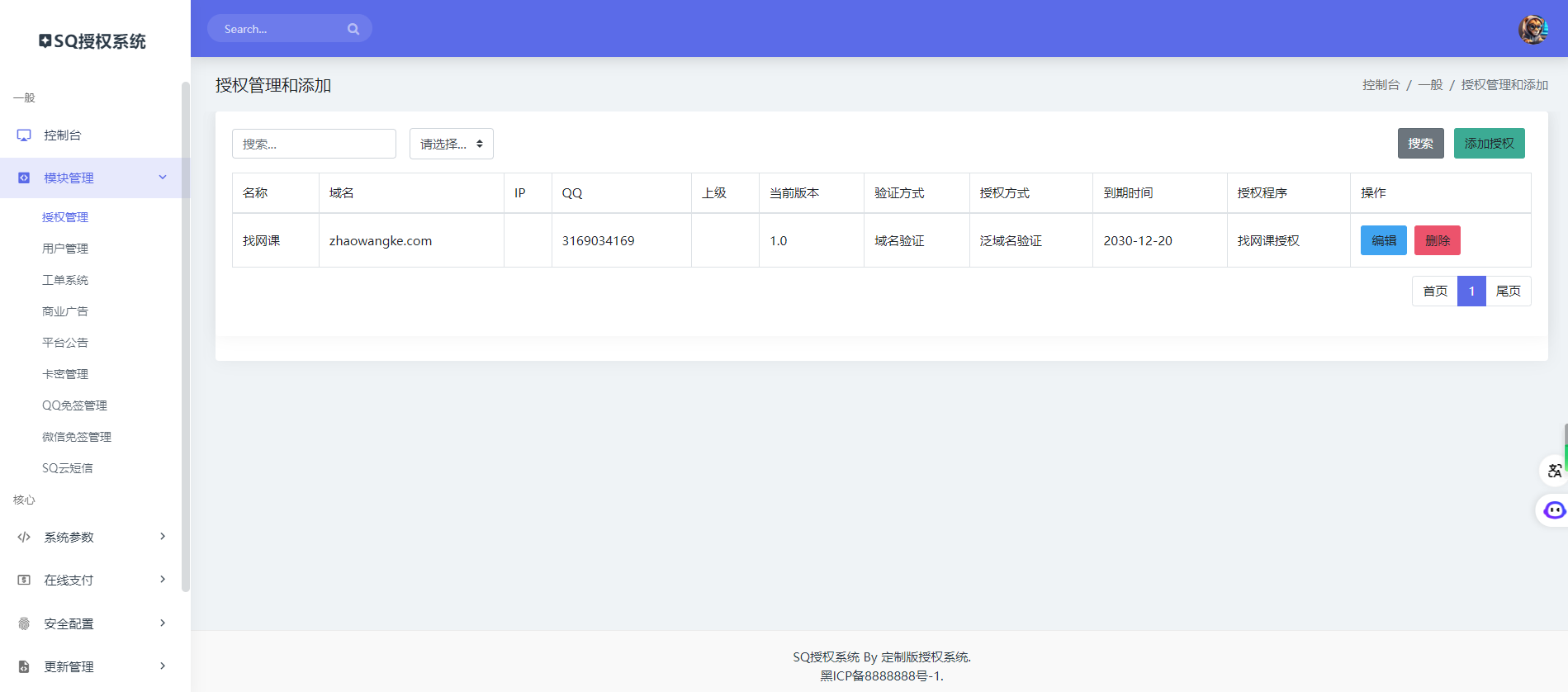1568x692 pixels.
Task: Open 用户管理 in sidebar
Action: pos(65,249)
